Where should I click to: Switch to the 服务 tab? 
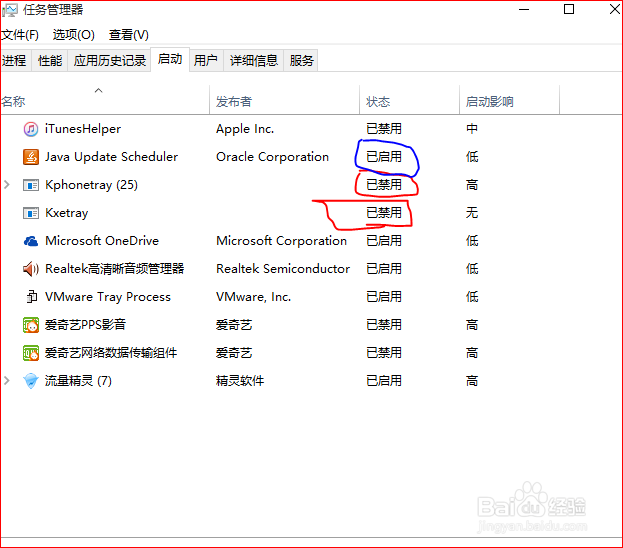[301, 60]
